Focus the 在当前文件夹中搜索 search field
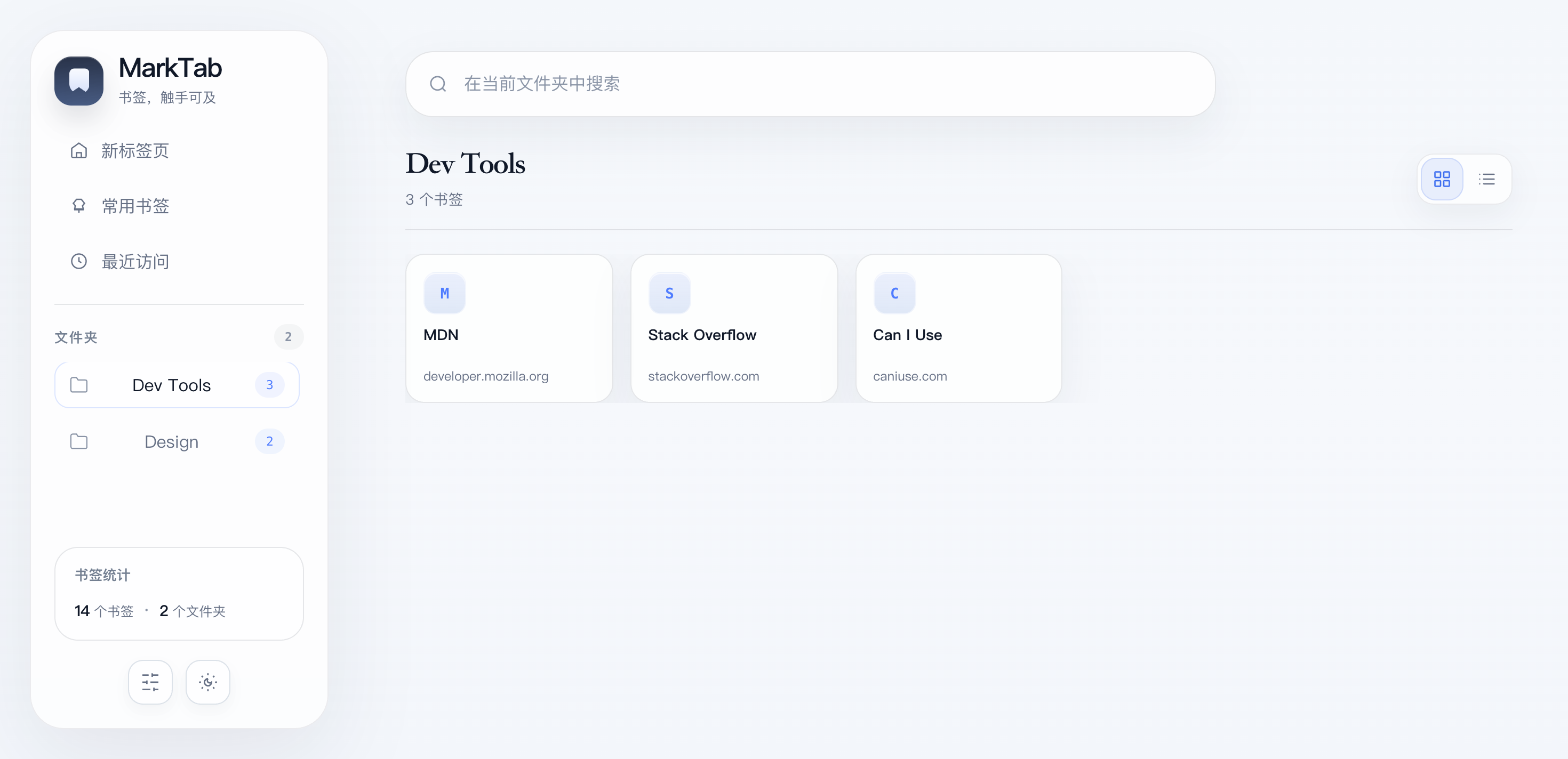Screen dimensions: 1568x759 [x=810, y=84]
